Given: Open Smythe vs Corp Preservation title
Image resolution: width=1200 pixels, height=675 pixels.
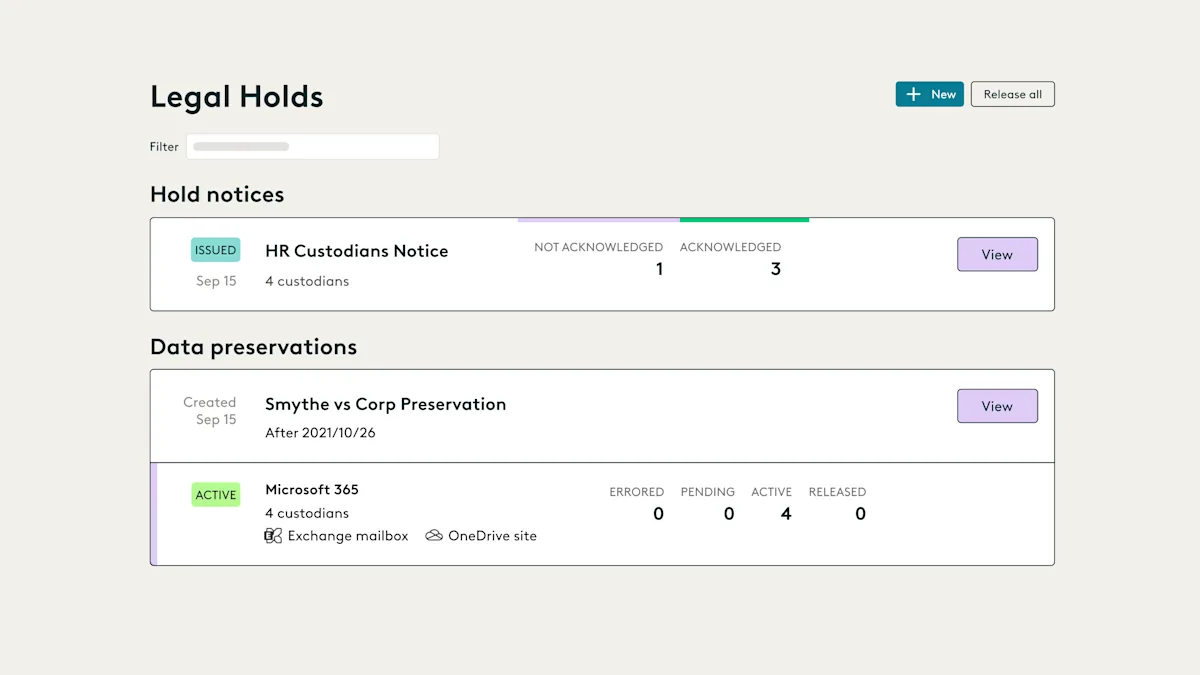Looking at the screenshot, I should [x=386, y=404].
